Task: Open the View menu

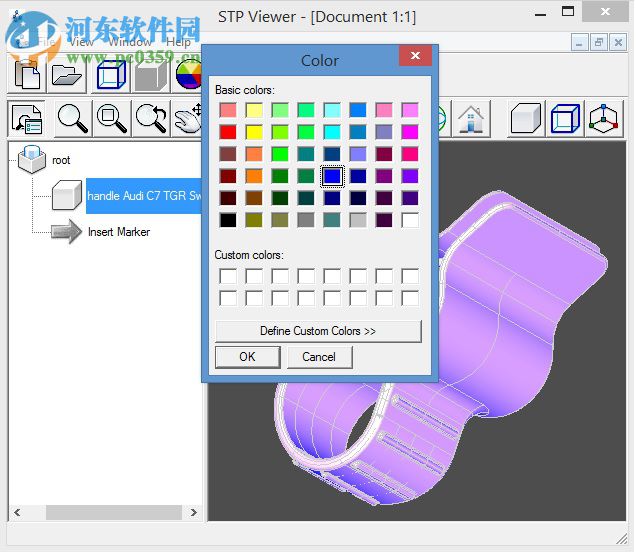Action: pos(80,42)
